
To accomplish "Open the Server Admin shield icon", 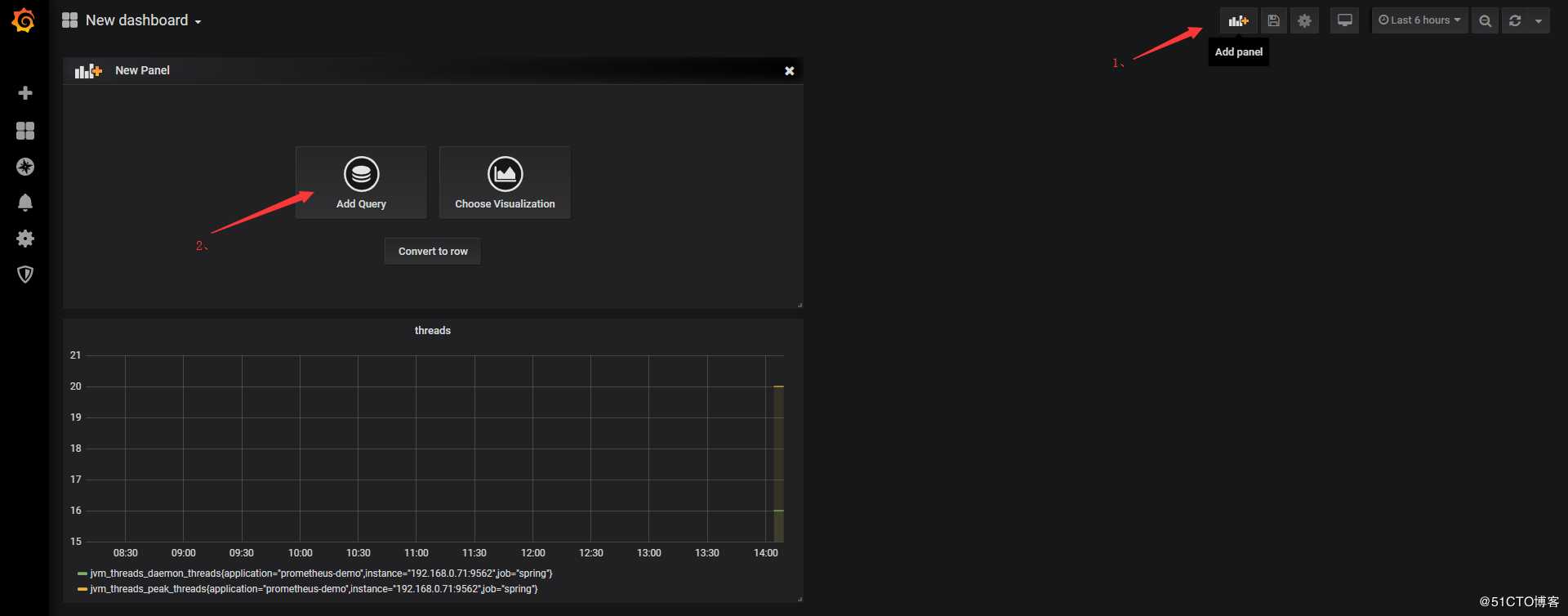I will (x=25, y=275).
